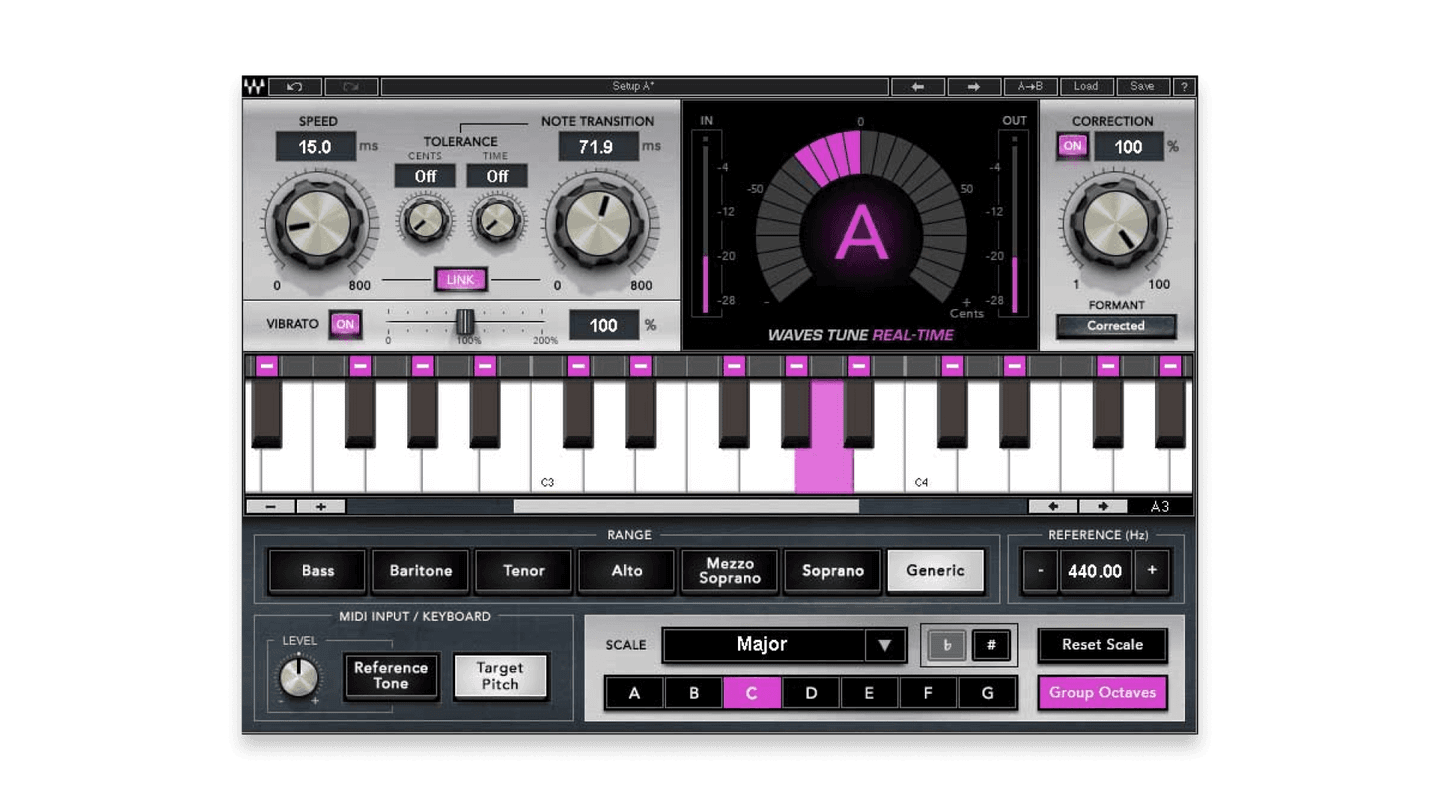Load previous preset with left arrow

pos(918,87)
